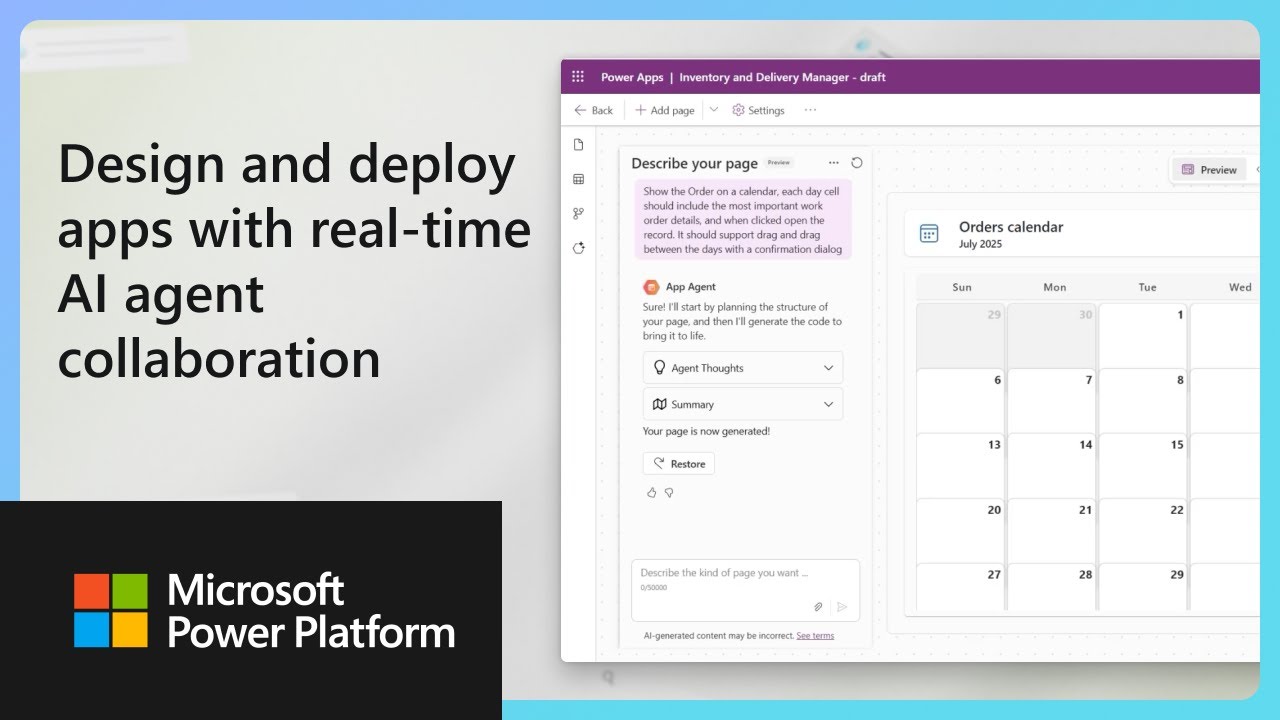Open Settings from the command bar
The image size is (1280, 720).
[758, 110]
